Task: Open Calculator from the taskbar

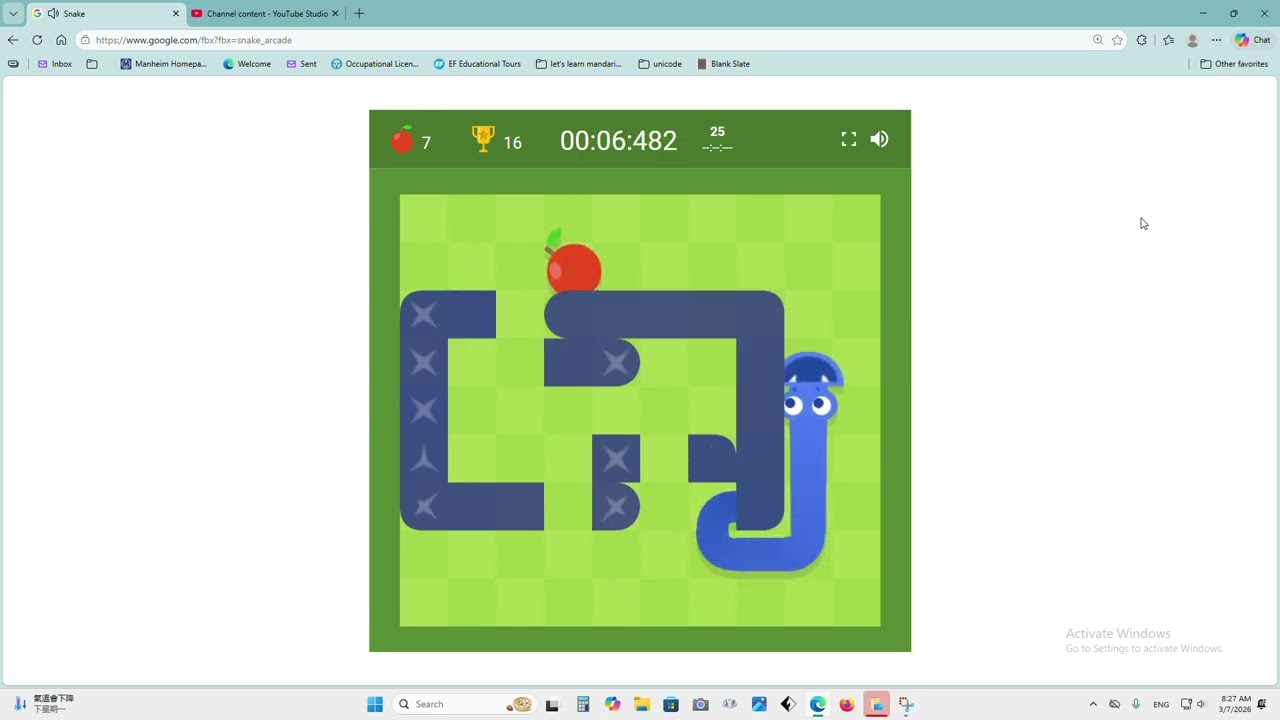Action: coord(583,704)
